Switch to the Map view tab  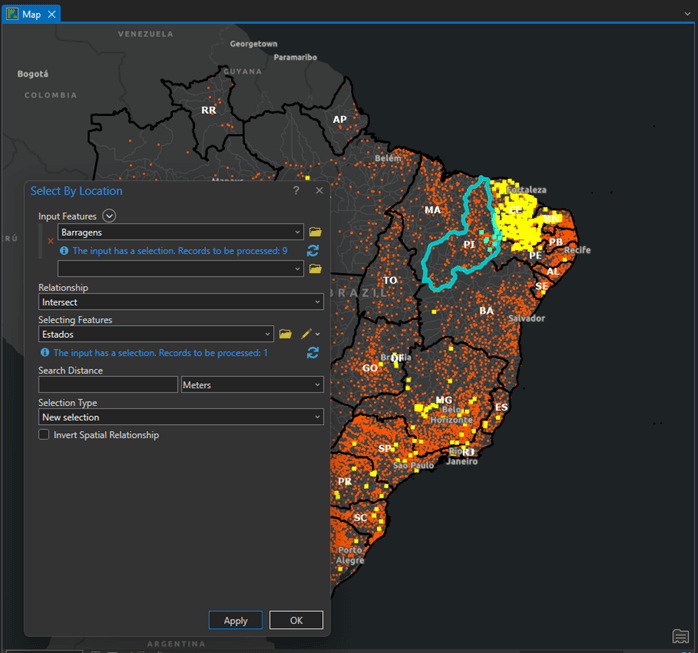[30, 15]
